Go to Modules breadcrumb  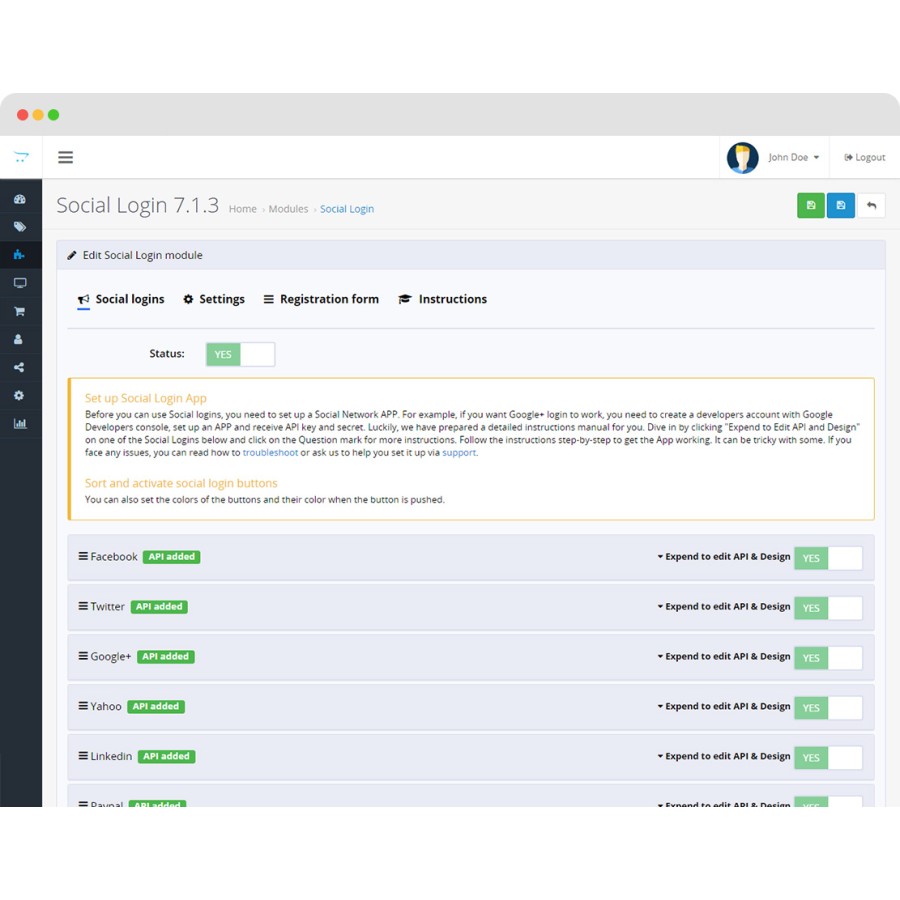click(x=288, y=209)
